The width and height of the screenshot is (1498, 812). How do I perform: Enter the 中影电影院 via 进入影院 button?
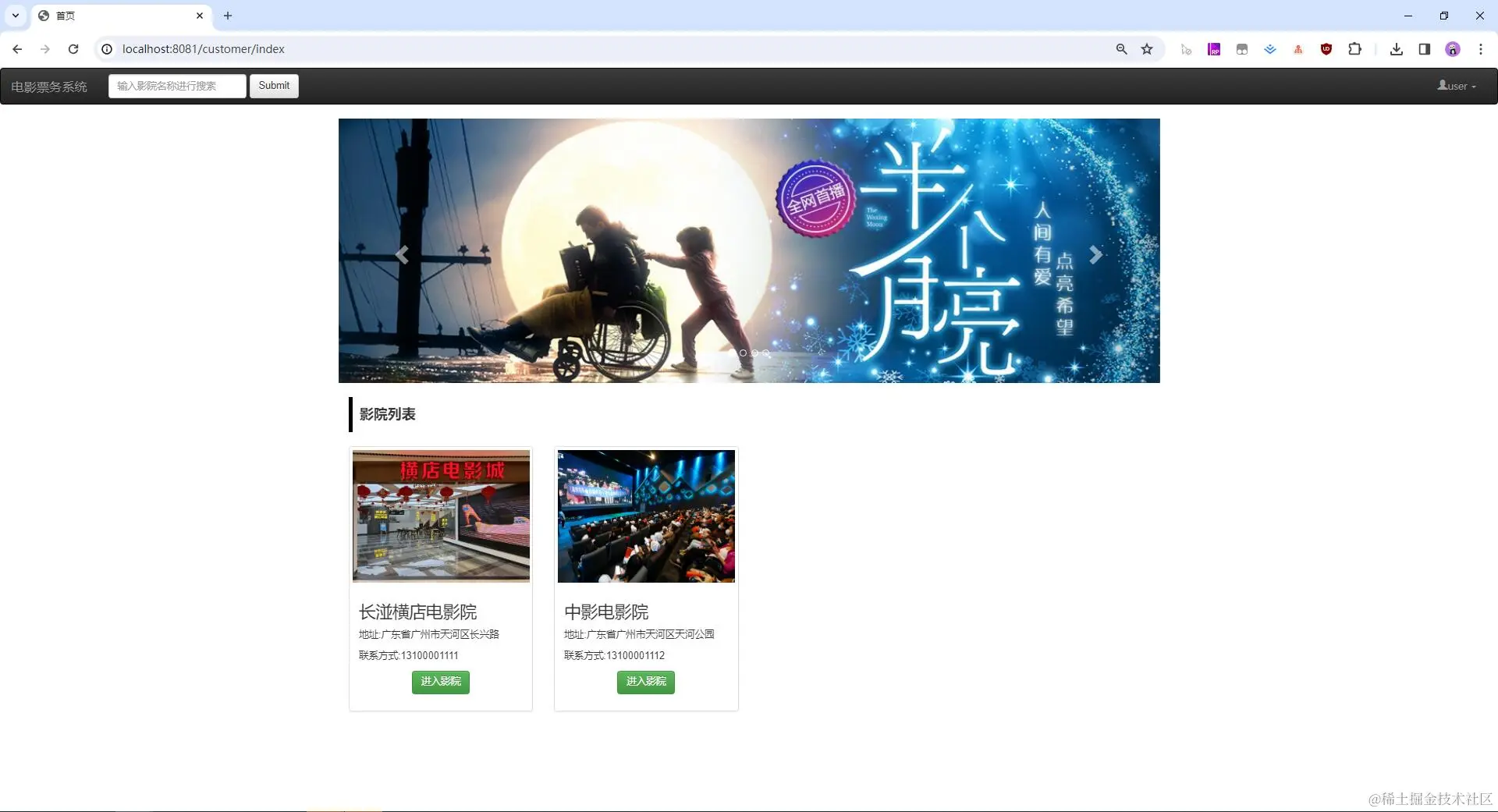(x=646, y=682)
